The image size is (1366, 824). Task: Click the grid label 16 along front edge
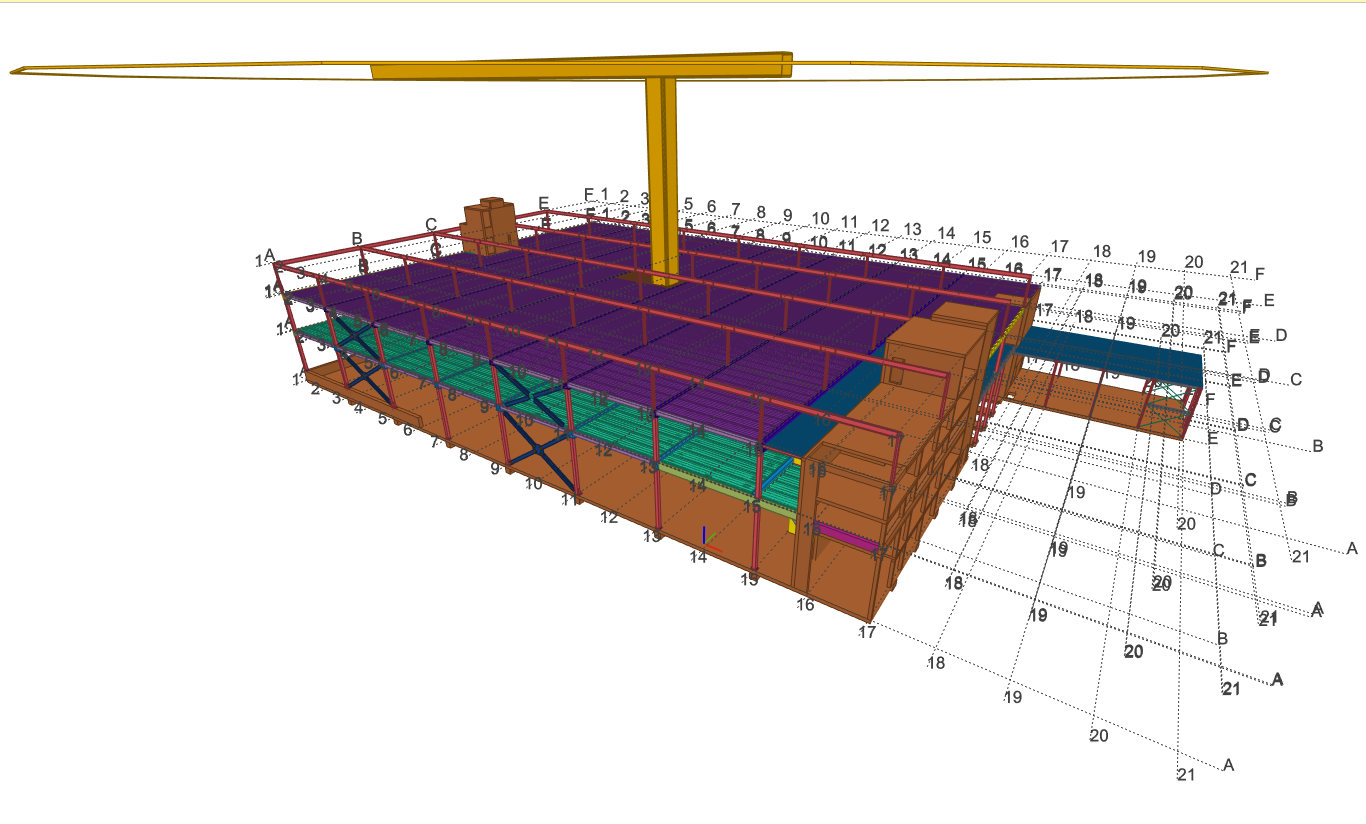805,605
